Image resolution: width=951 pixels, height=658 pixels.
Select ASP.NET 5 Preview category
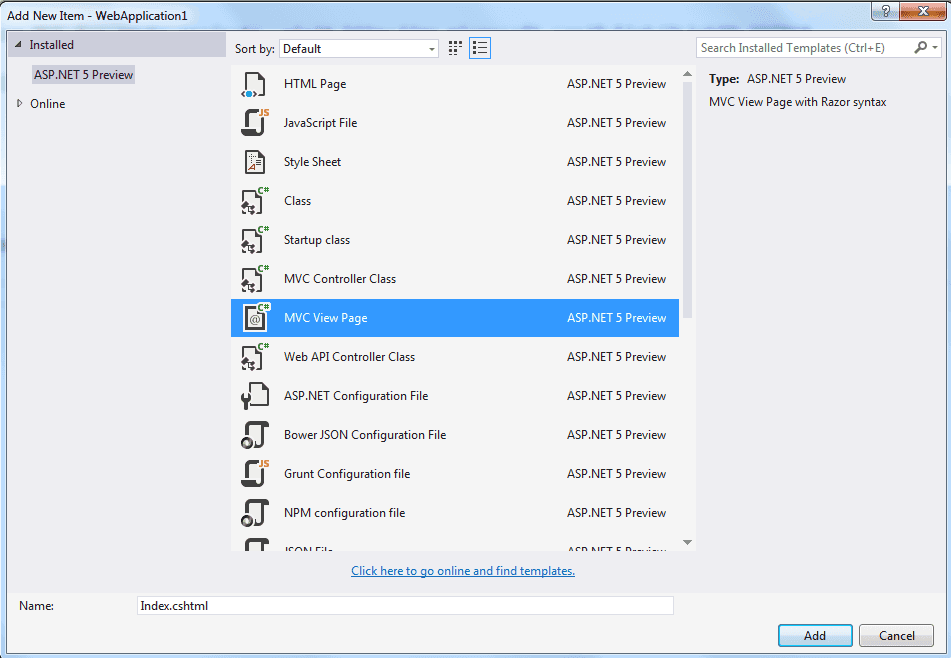pos(83,75)
